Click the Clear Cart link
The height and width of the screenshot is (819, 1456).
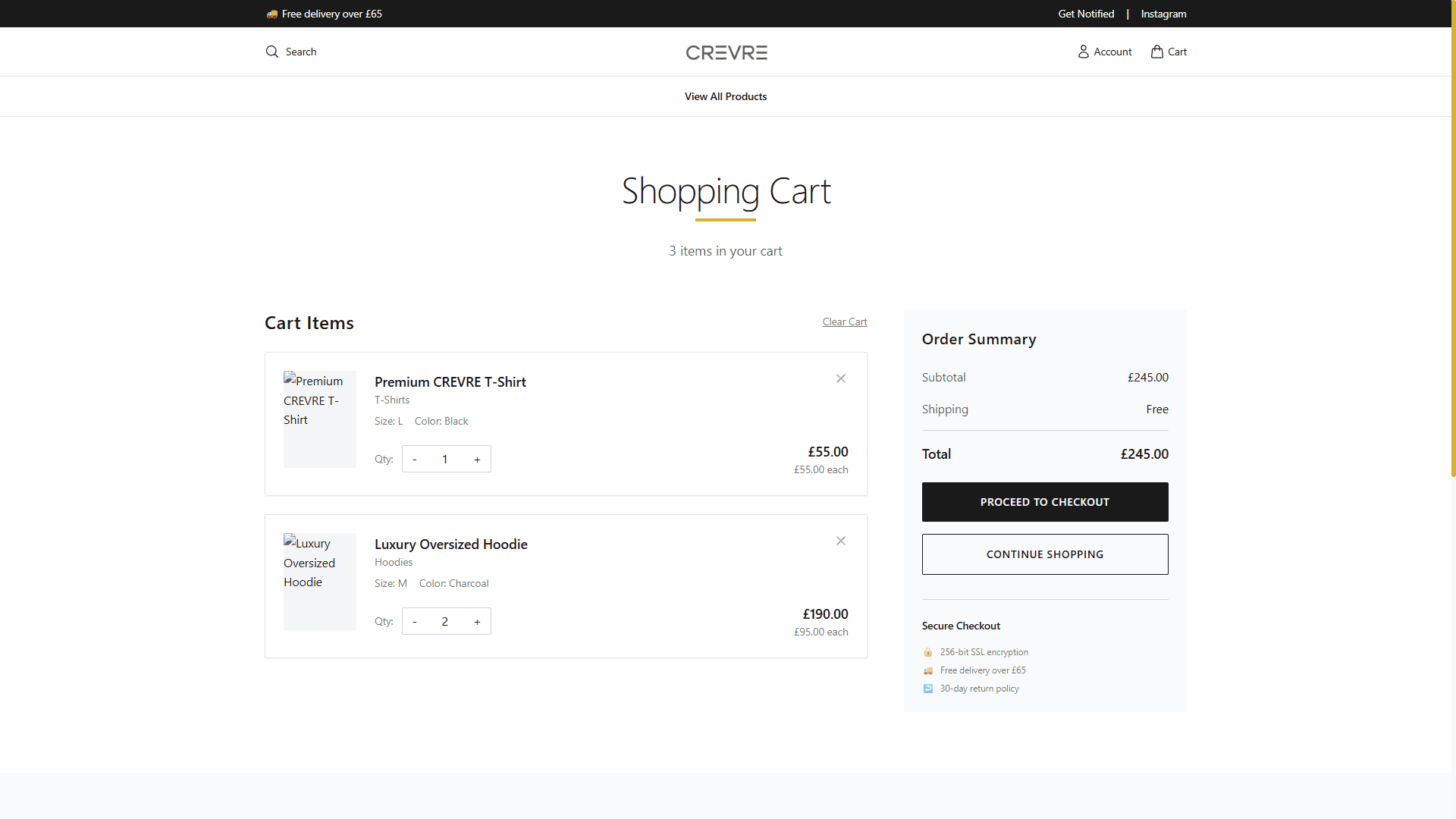[x=844, y=322]
